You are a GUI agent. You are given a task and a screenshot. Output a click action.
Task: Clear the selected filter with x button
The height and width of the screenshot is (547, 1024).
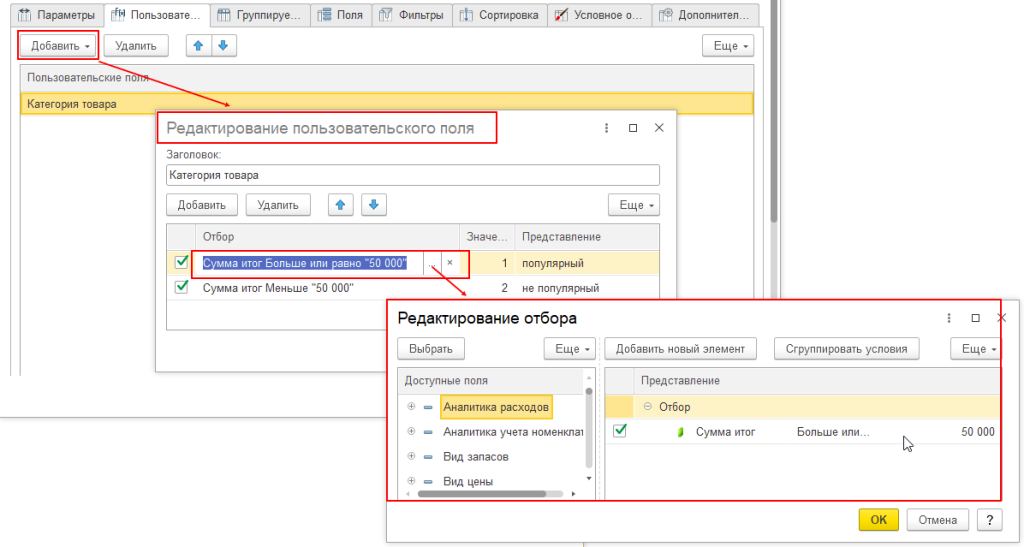pos(449,263)
